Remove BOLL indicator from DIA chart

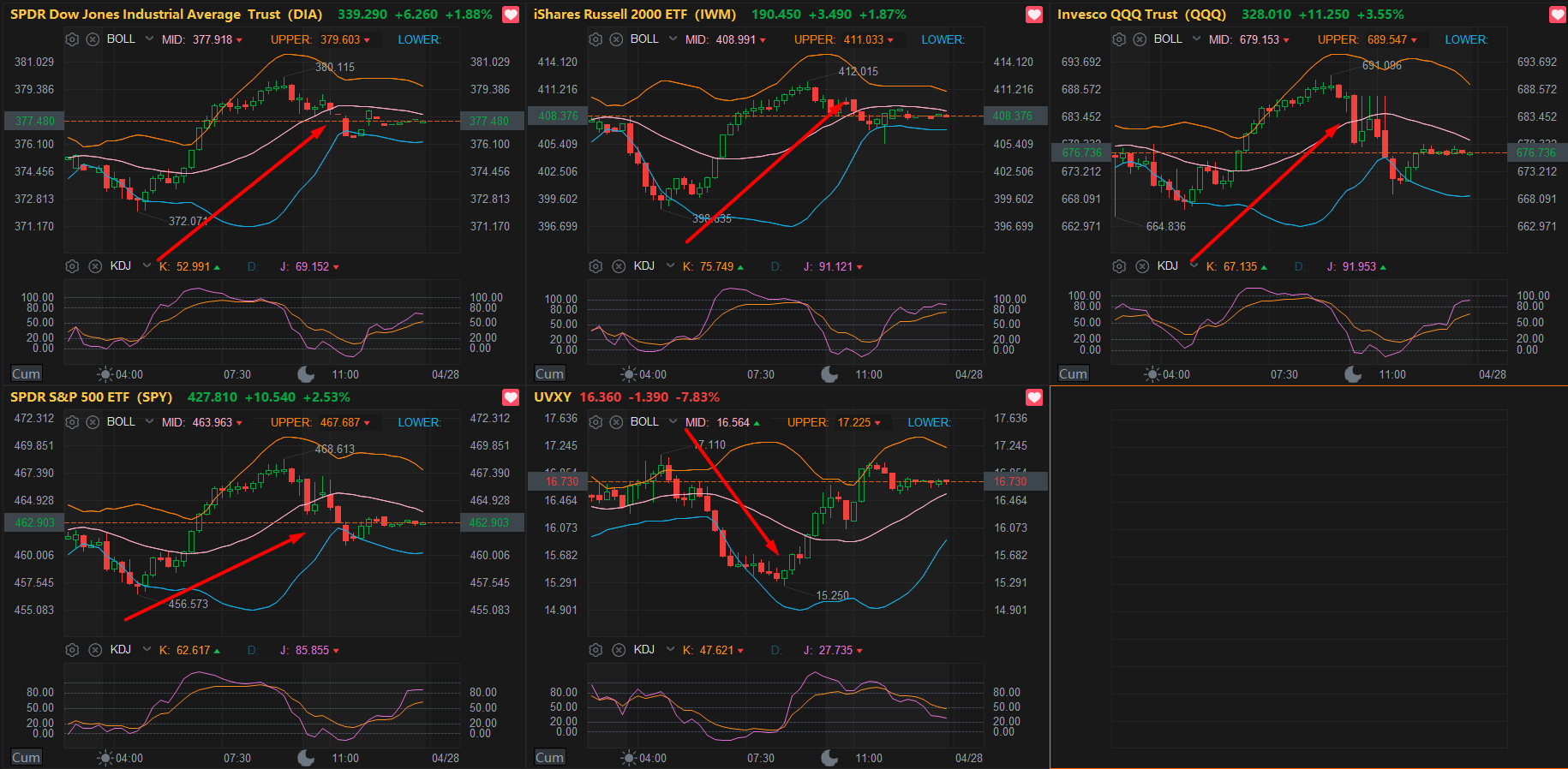point(93,39)
